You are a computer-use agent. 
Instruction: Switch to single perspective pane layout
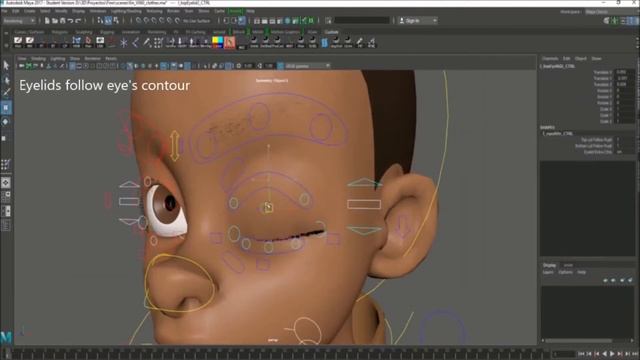click(x=6, y=182)
